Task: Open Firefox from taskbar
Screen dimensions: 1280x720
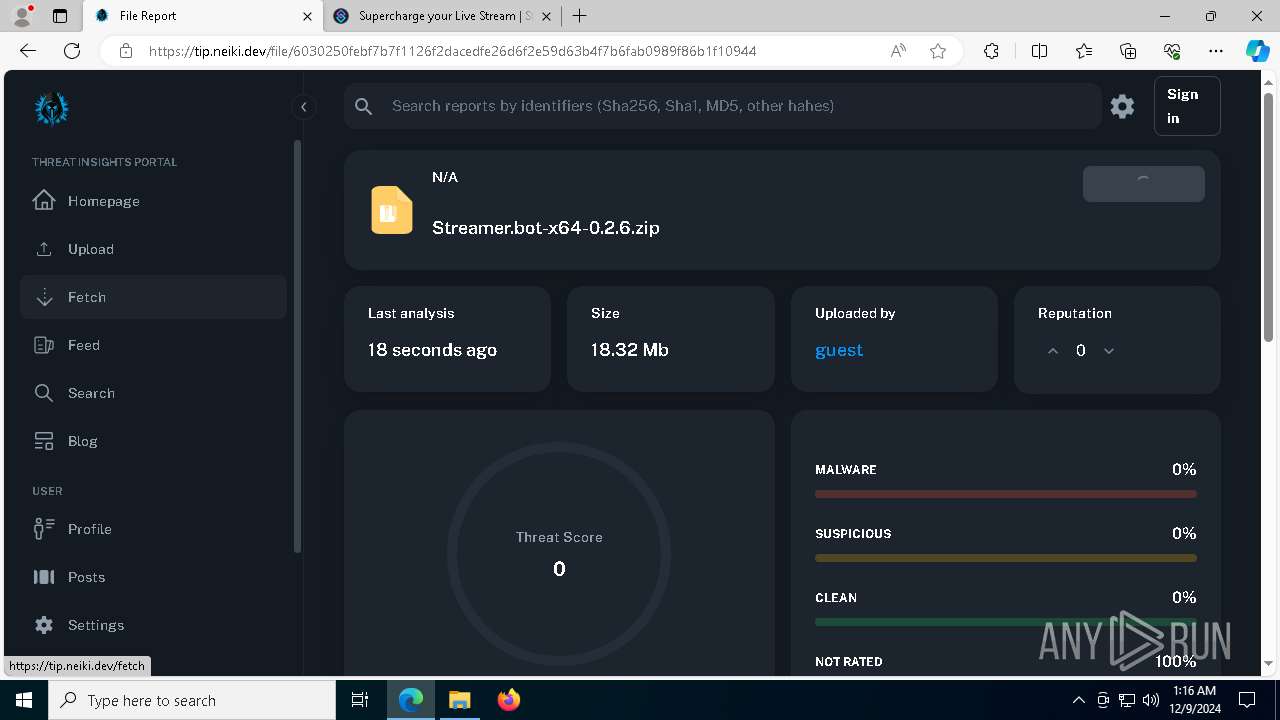Action: point(508,700)
